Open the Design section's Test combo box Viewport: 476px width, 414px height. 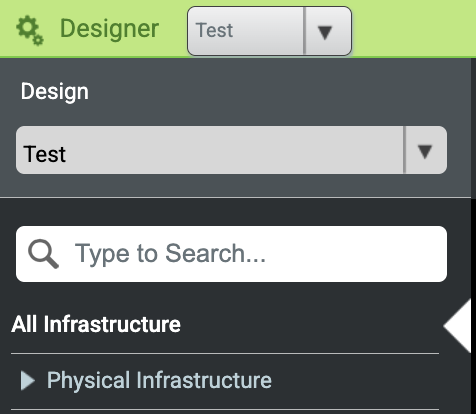pos(231,150)
